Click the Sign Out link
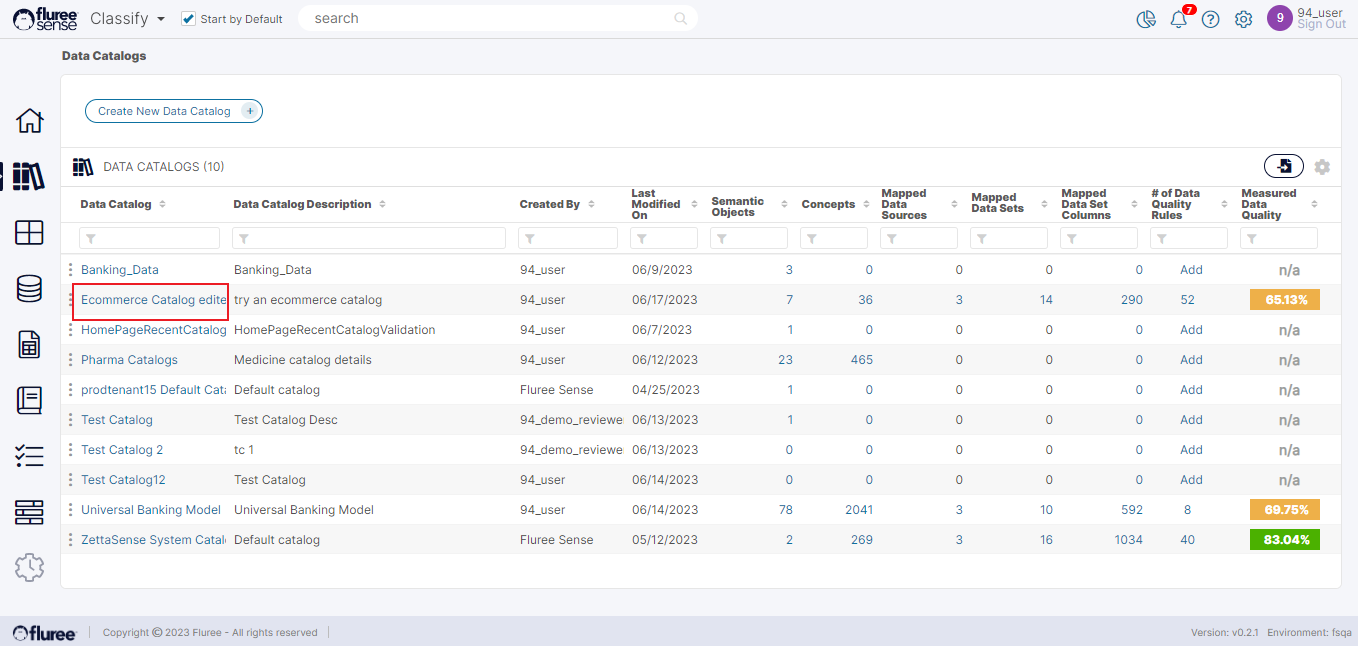The image size is (1358, 646). point(1321,25)
